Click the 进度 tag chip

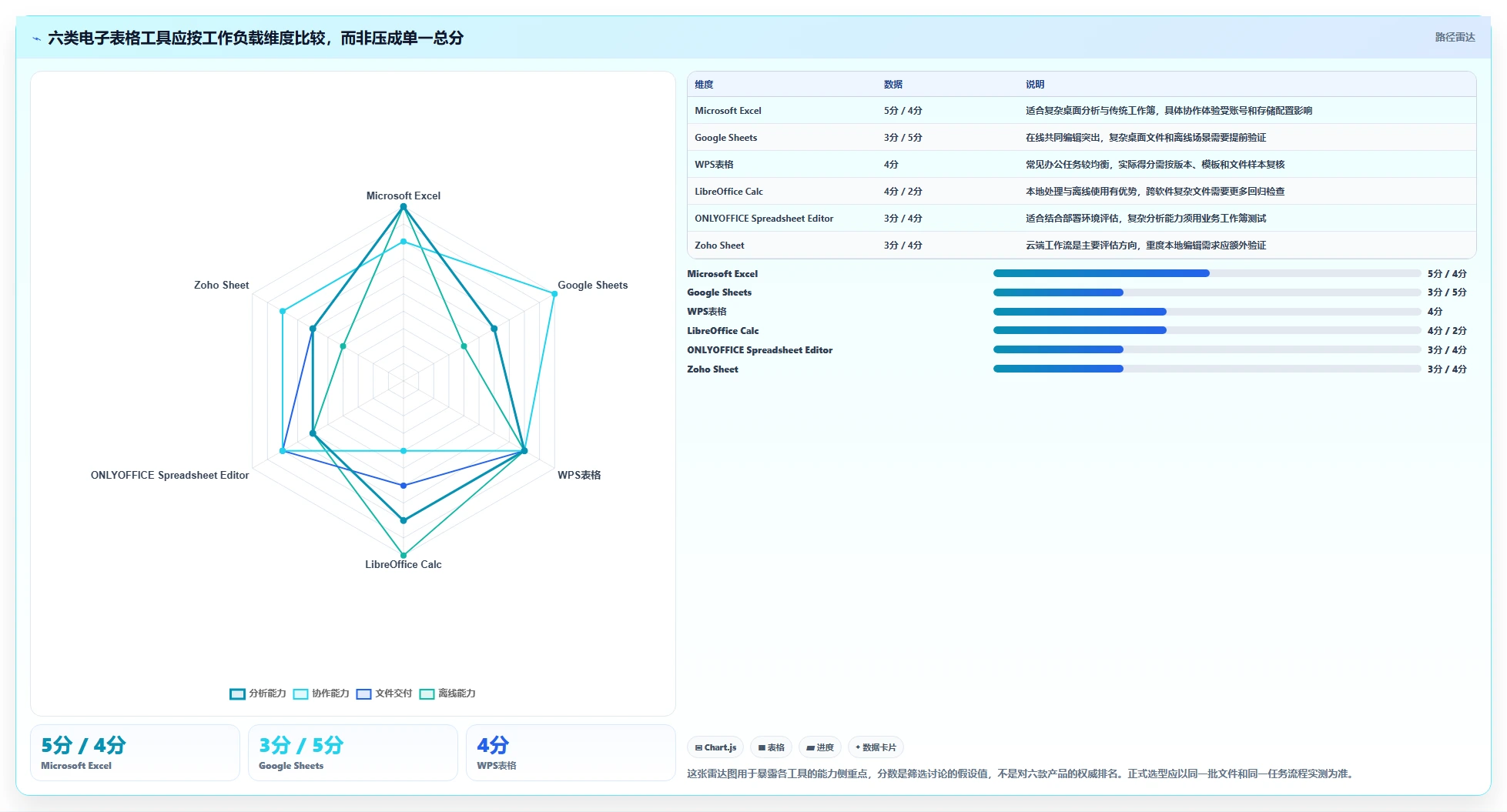coord(820,747)
